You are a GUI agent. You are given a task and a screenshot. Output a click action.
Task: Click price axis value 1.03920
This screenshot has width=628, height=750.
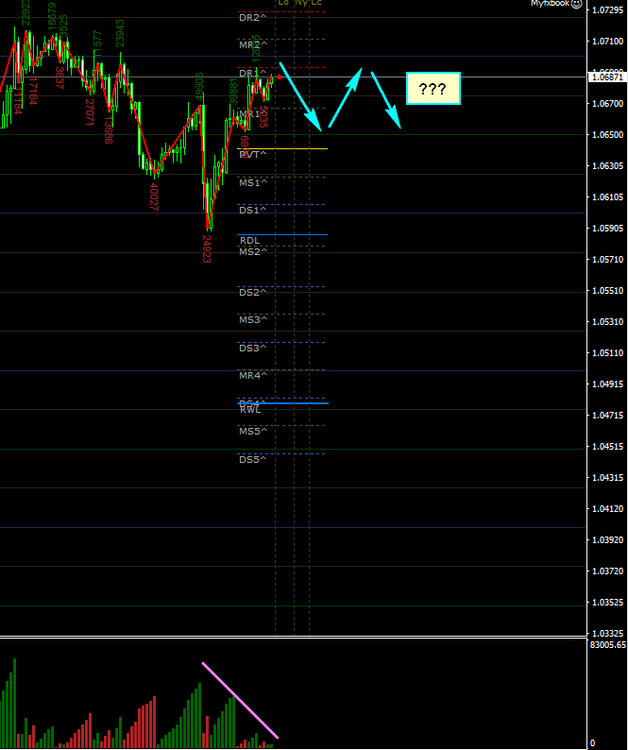[x=608, y=540]
